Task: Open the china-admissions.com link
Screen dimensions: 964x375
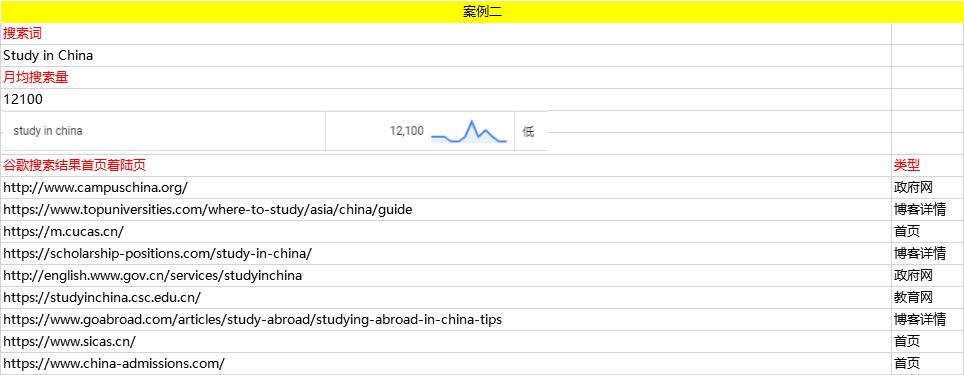Action: [114, 363]
